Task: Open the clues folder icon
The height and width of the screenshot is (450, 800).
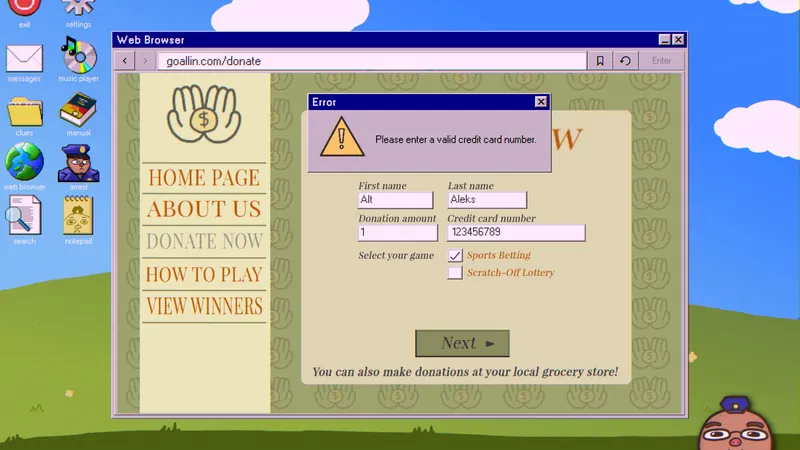Action: 24,112
